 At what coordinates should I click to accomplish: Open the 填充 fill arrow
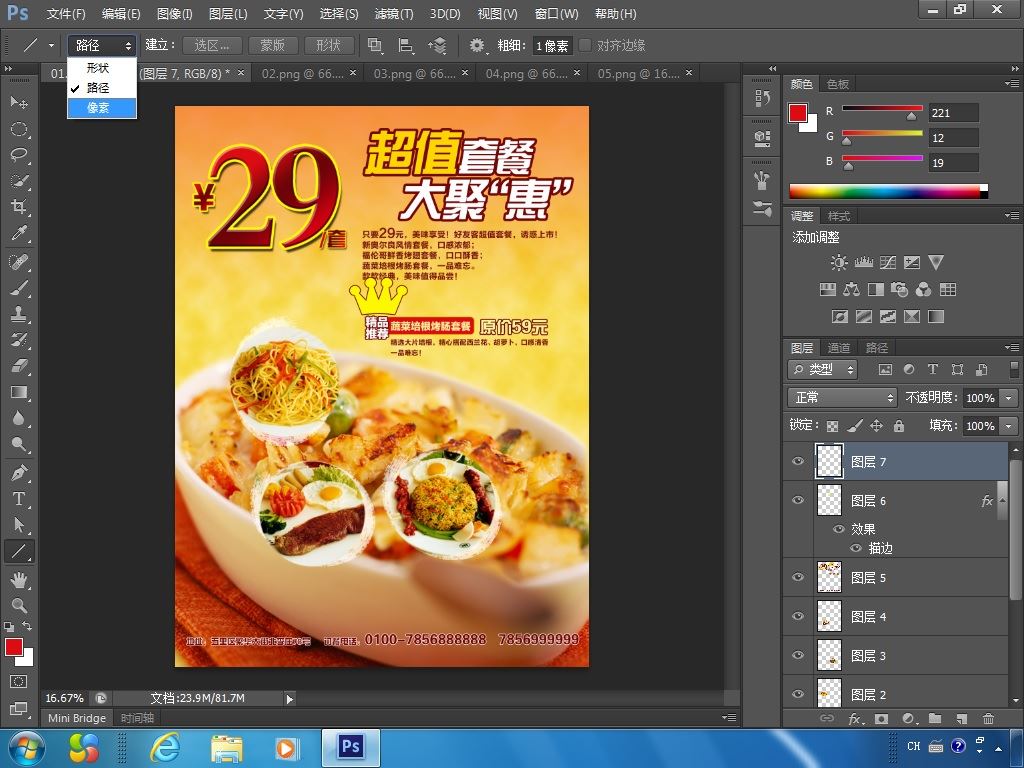(x=1010, y=426)
